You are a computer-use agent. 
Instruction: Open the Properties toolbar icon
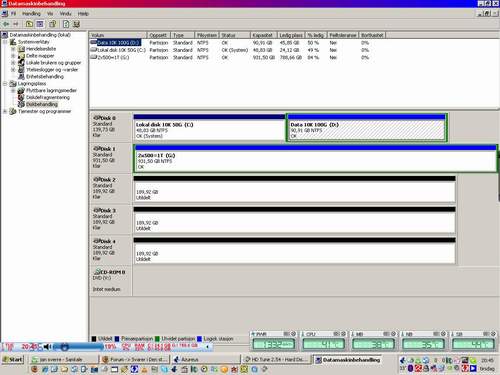(x=53, y=24)
